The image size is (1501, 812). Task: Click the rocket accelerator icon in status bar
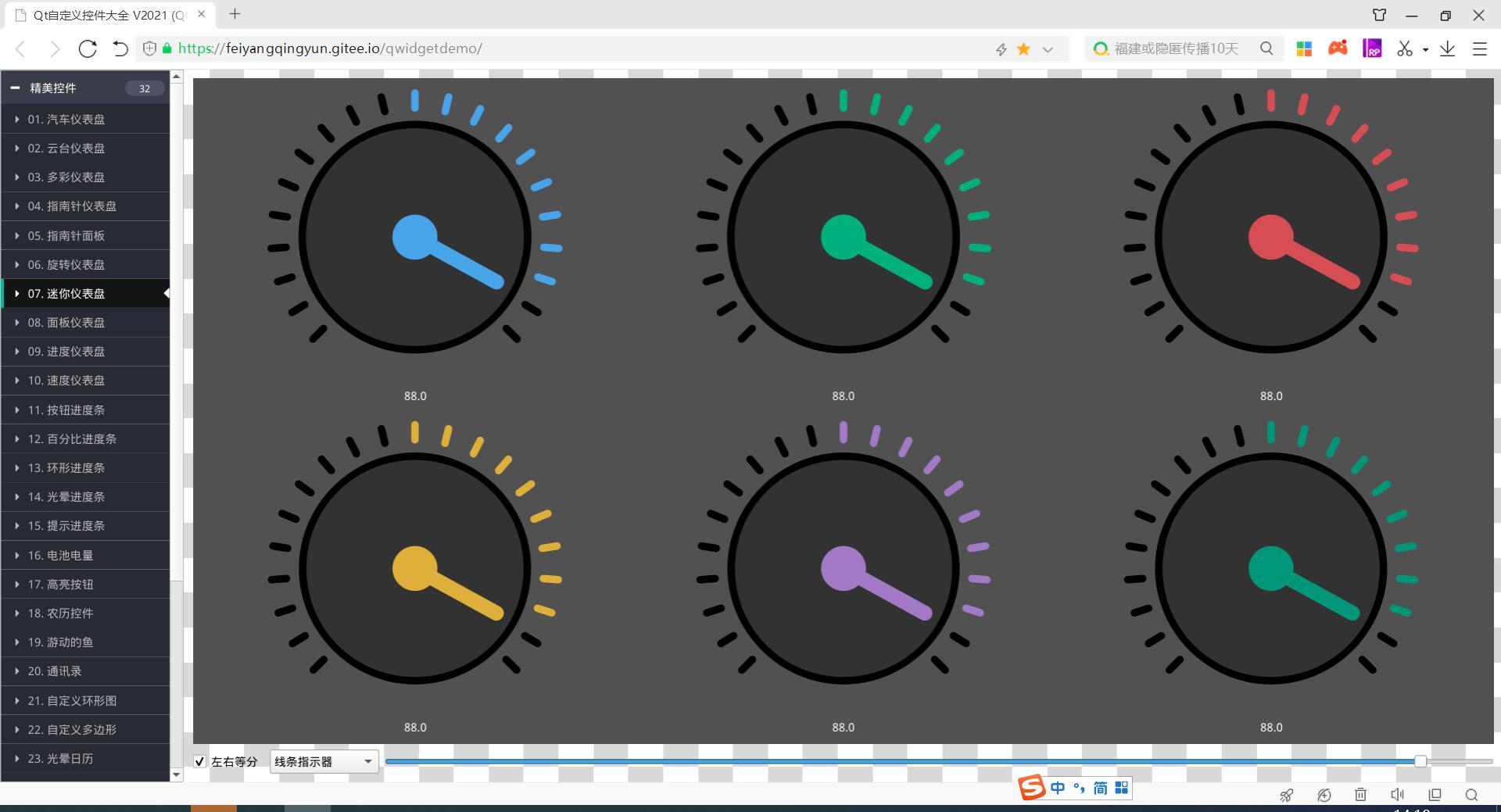(1286, 796)
